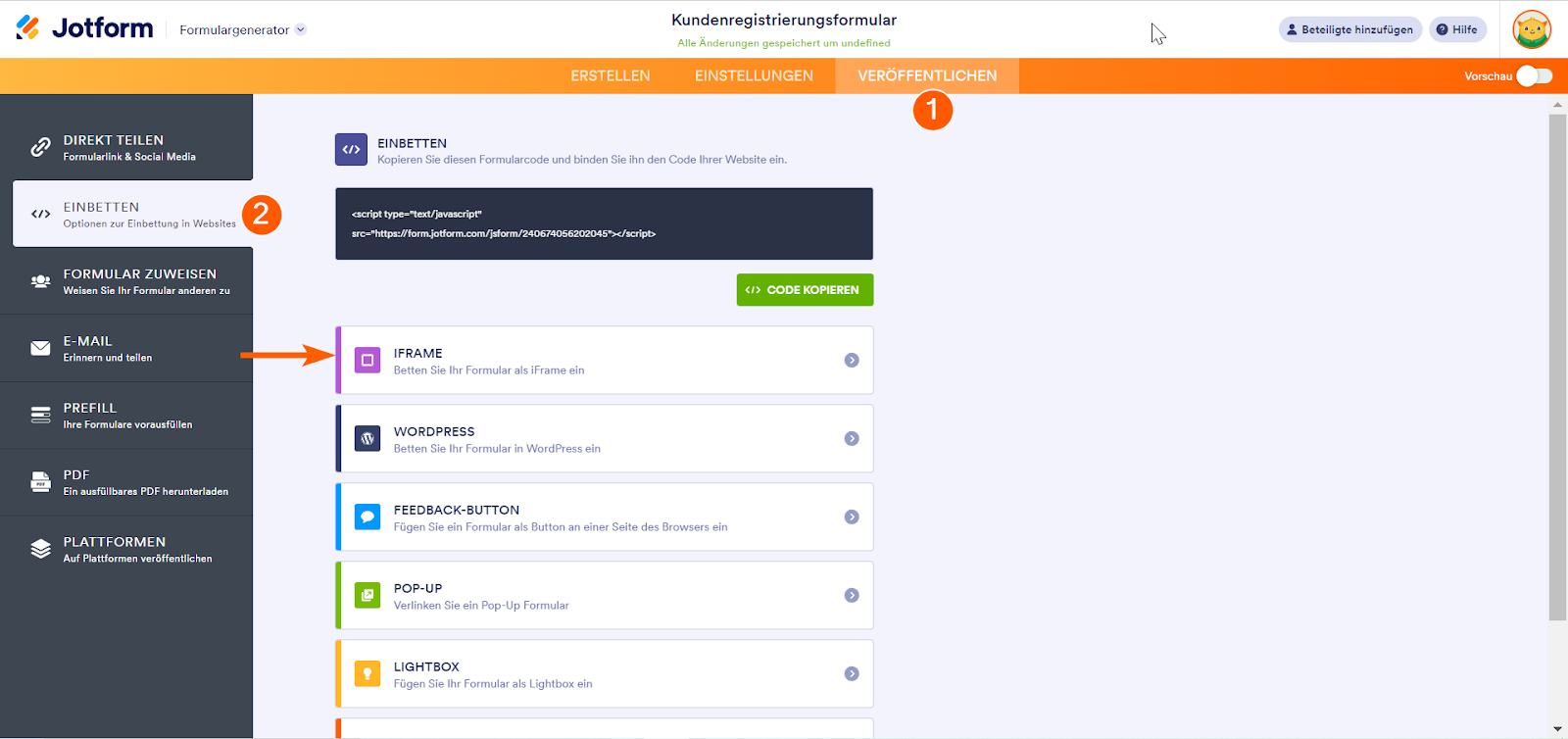Click the scrollbar up arrow

(x=1557, y=104)
